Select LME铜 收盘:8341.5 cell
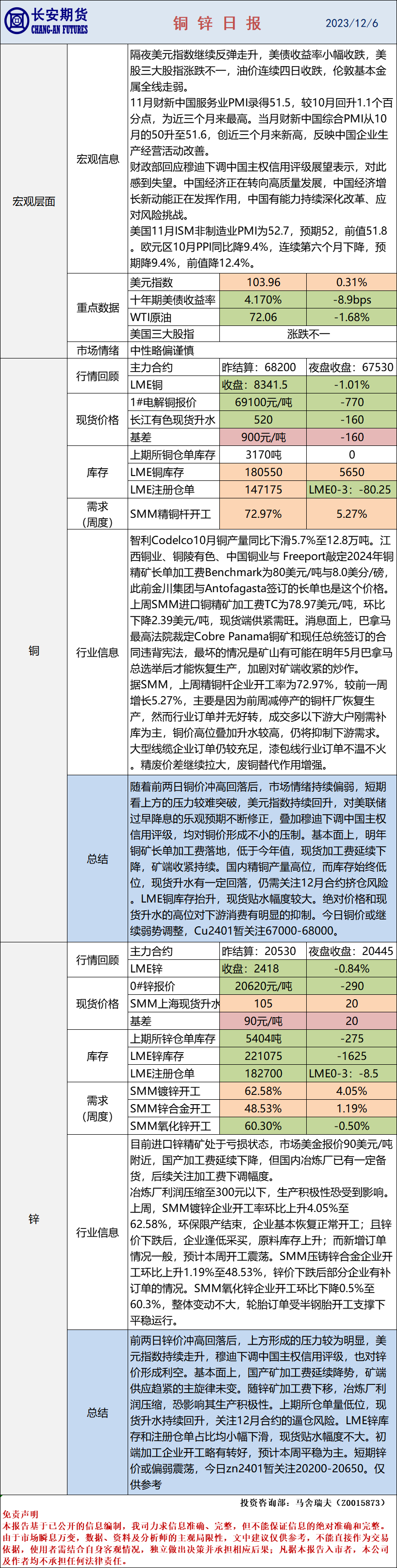This screenshot has height=1568, width=397. [x=263, y=385]
